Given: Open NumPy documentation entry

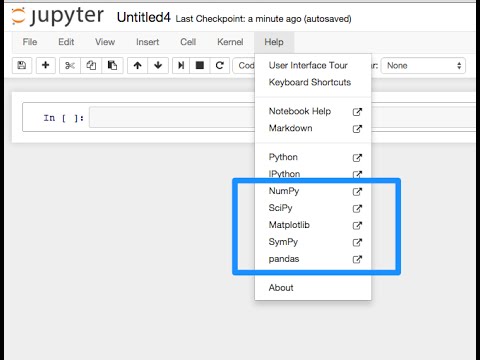Looking at the screenshot, I should pyautogui.click(x=313, y=191).
